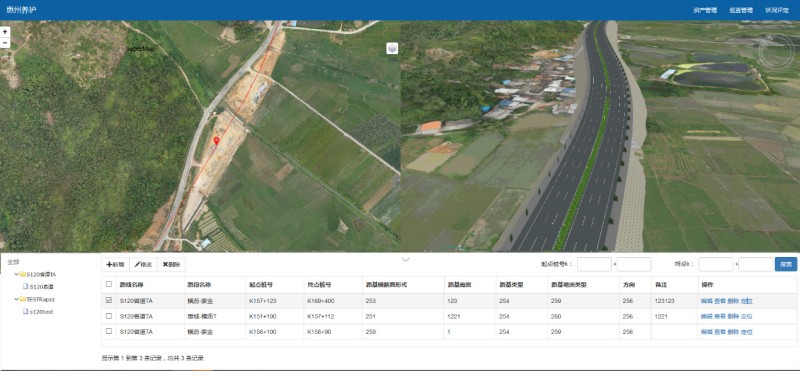The image size is (800, 371).
Task: Open the layer cube icon on map
Action: (392, 48)
